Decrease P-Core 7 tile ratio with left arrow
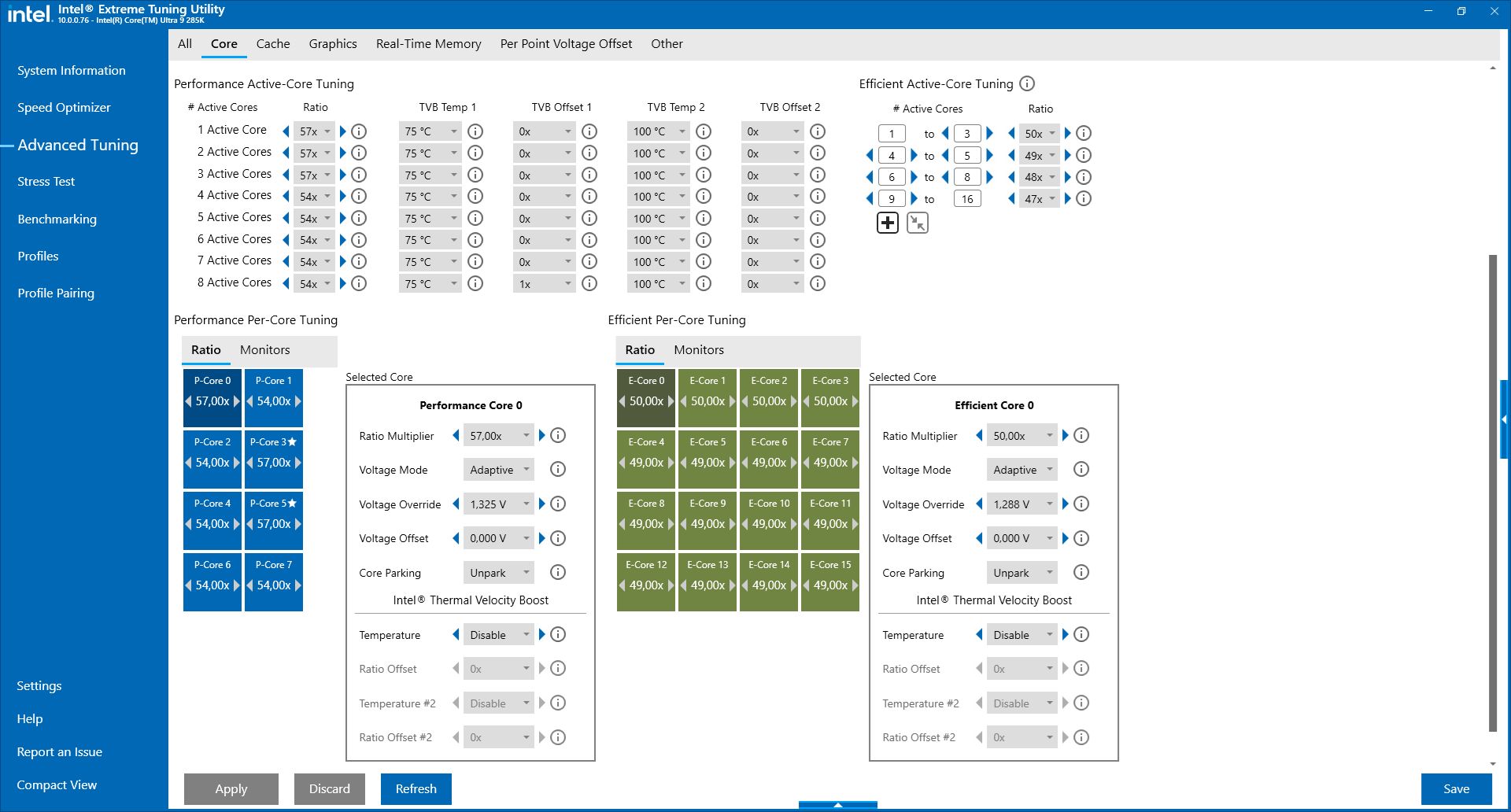Image resolution: width=1511 pixels, height=812 pixels. [250, 585]
